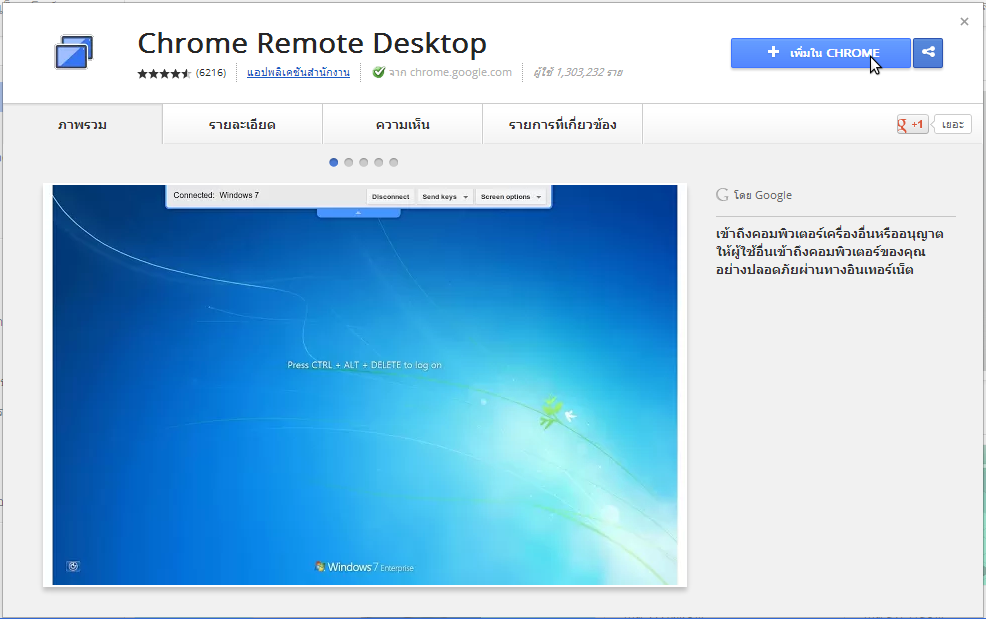
Task: Click the จาก chrome.google.com text
Action: pos(450,72)
